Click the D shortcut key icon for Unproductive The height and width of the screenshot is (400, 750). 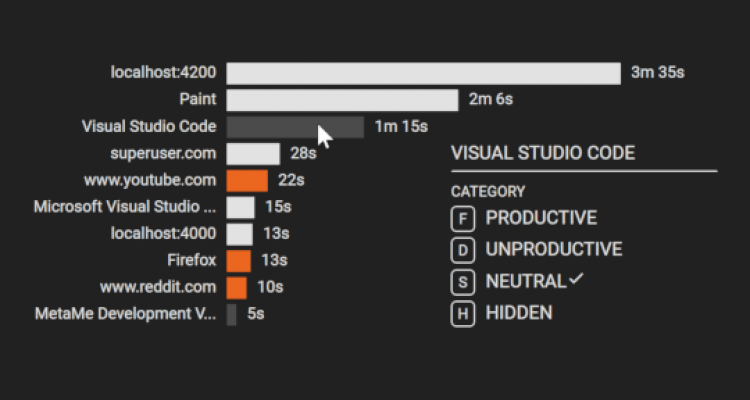click(463, 250)
